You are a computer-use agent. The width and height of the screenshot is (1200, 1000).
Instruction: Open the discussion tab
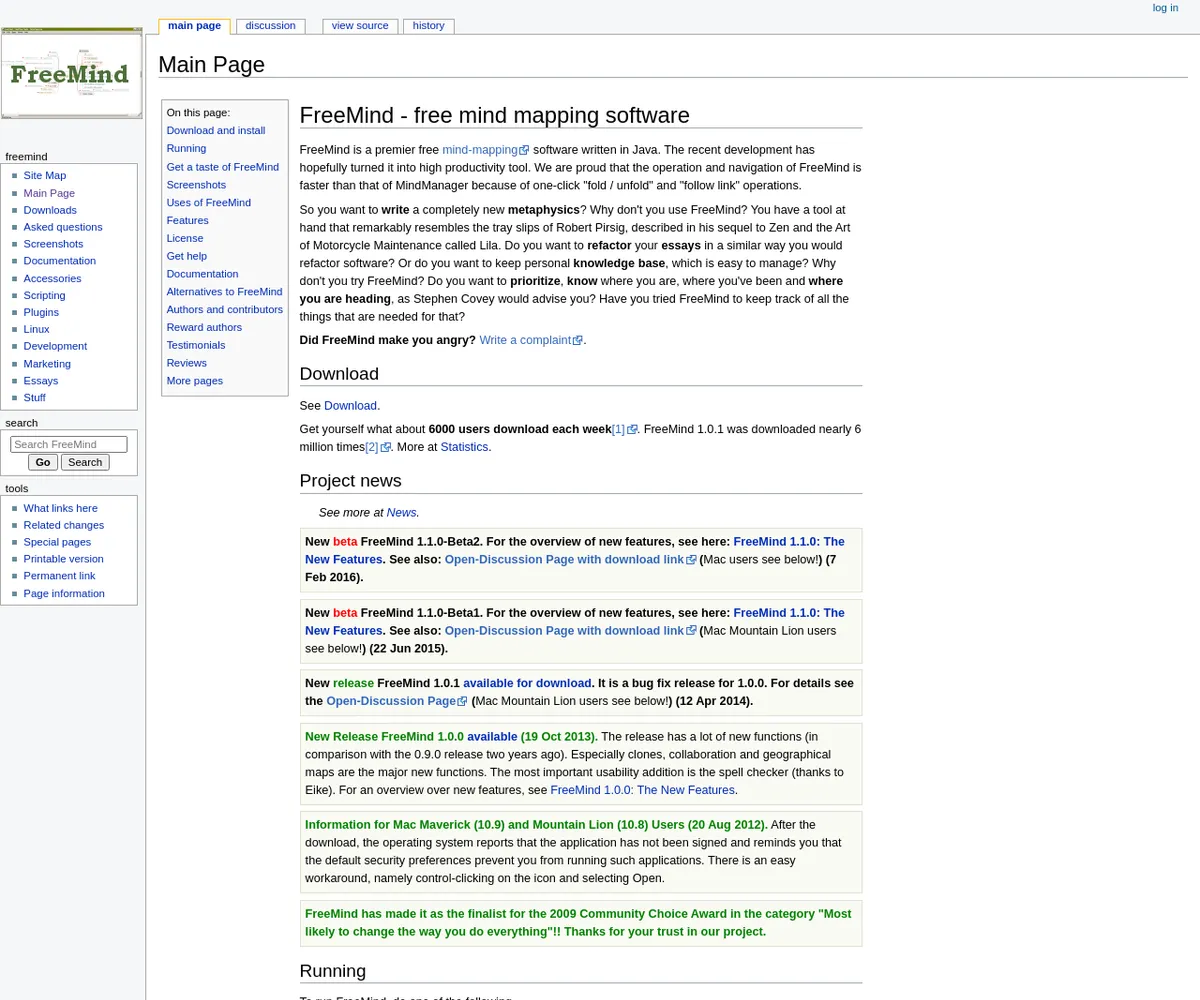(x=270, y=26)
